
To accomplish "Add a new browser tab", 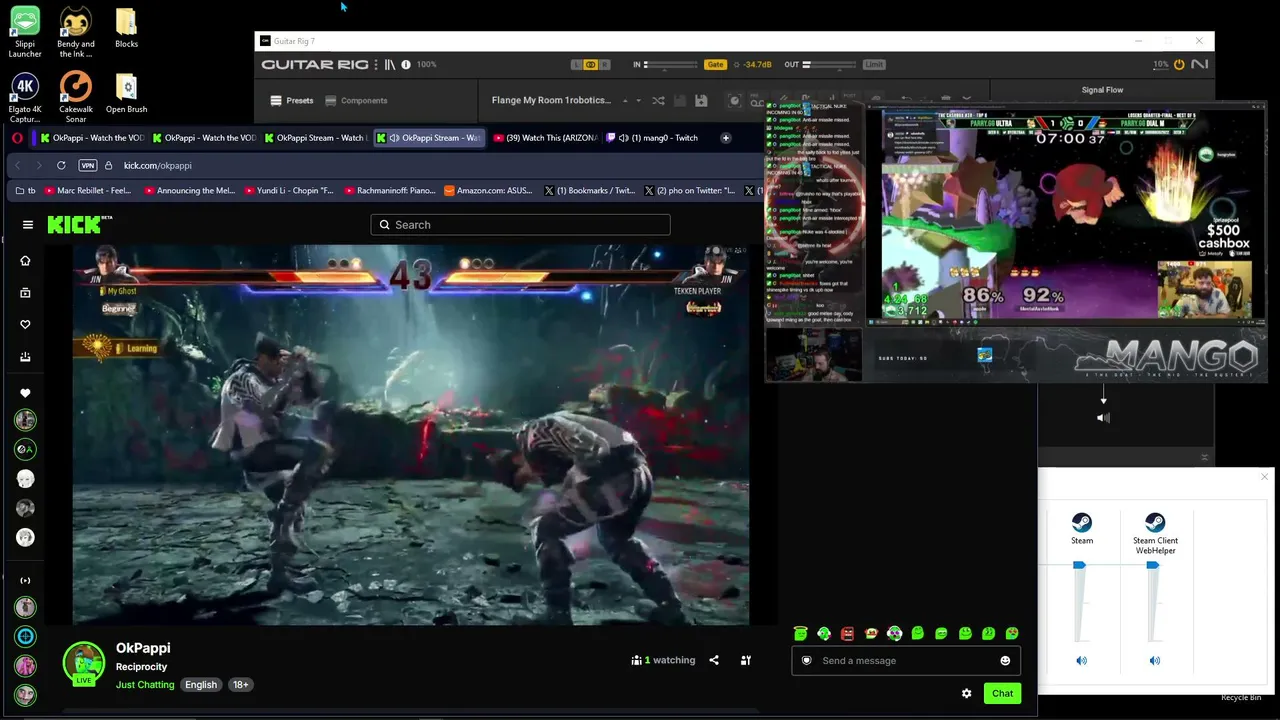I will coord(726,138).
